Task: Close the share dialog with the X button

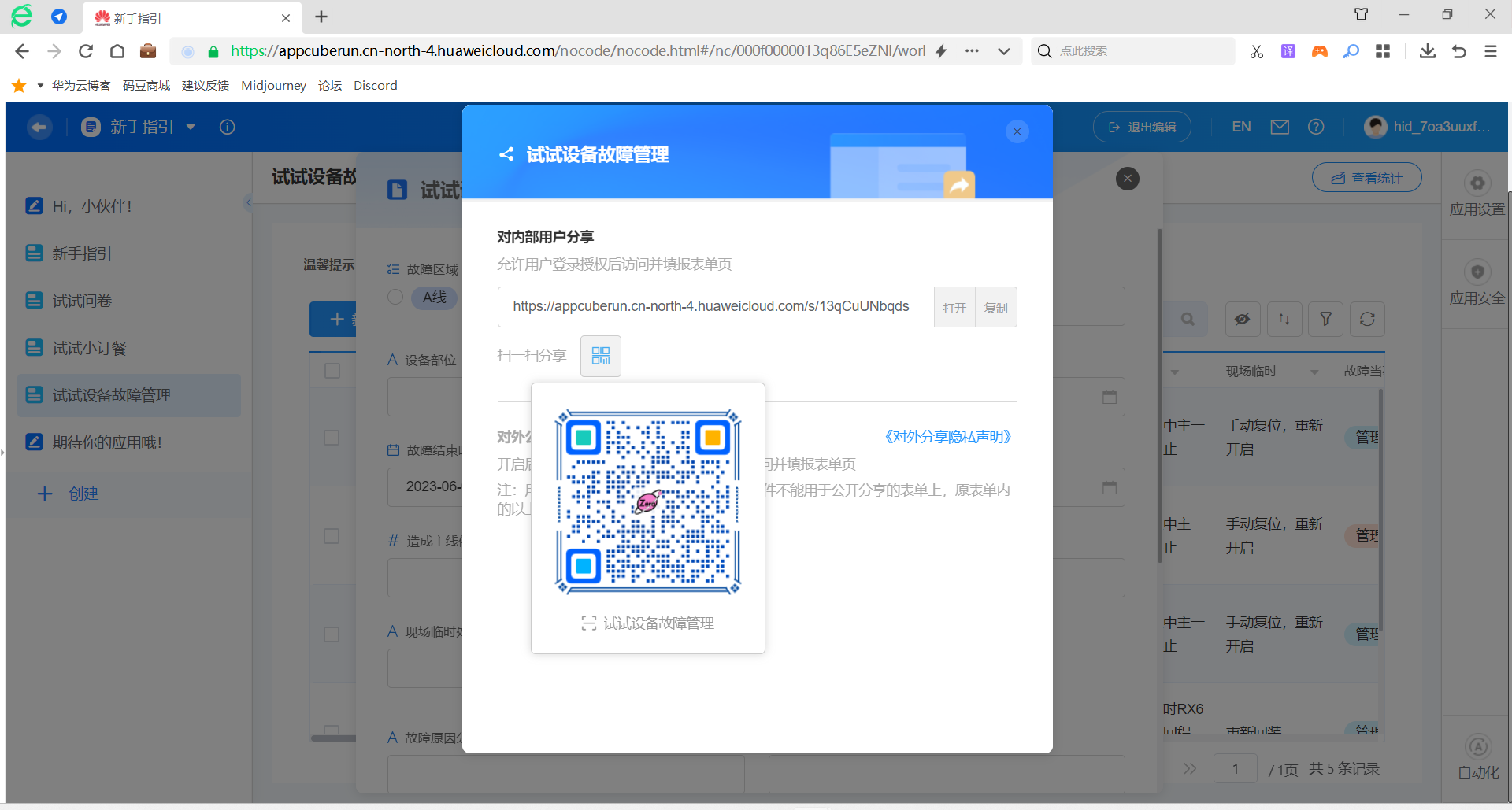Action: (x=1017, y=131)
